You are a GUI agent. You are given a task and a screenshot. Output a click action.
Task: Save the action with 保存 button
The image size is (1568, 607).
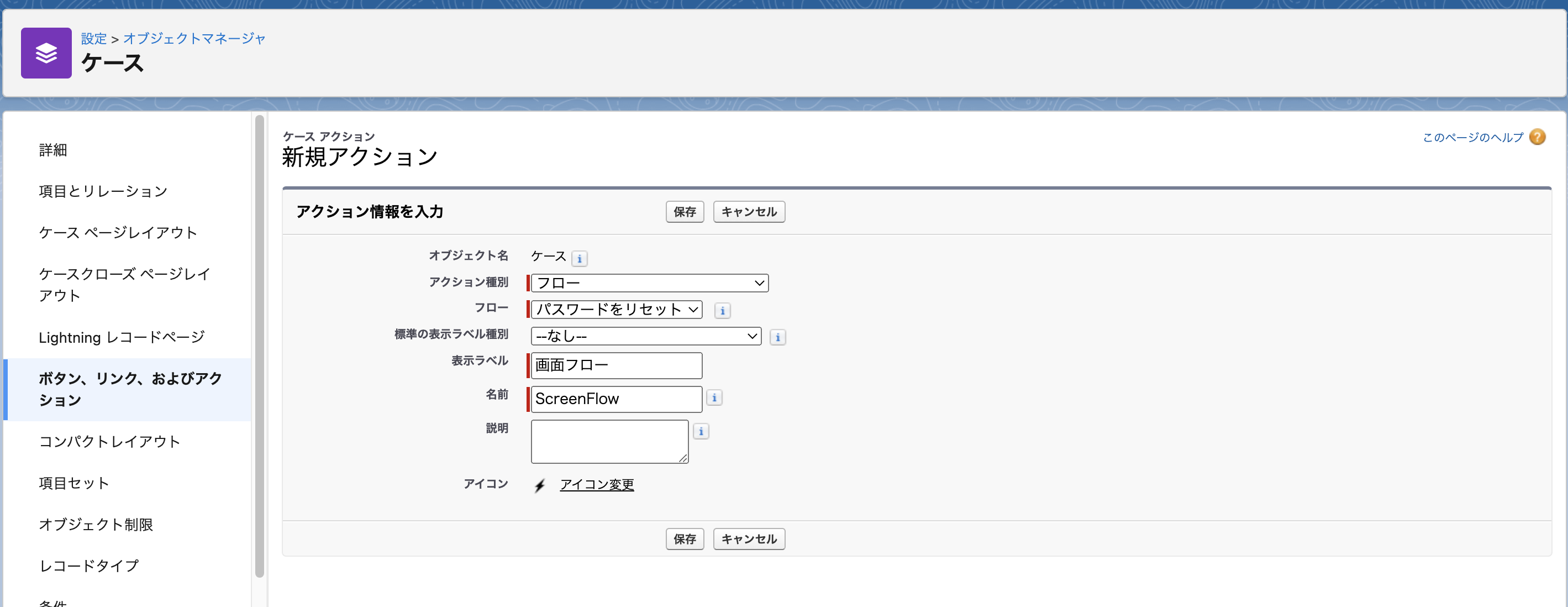click(x=684, y=212)
